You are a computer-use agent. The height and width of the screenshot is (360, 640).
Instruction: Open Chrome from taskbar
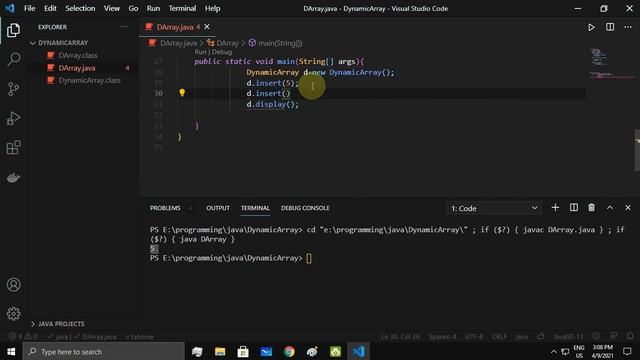289,351
